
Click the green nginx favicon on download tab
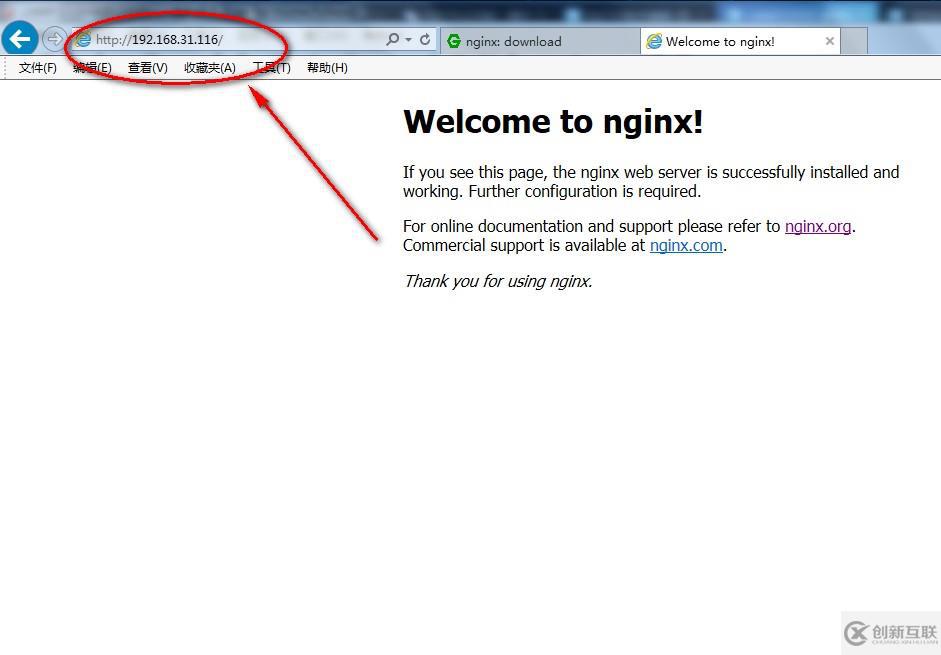(x=456, y=41)
